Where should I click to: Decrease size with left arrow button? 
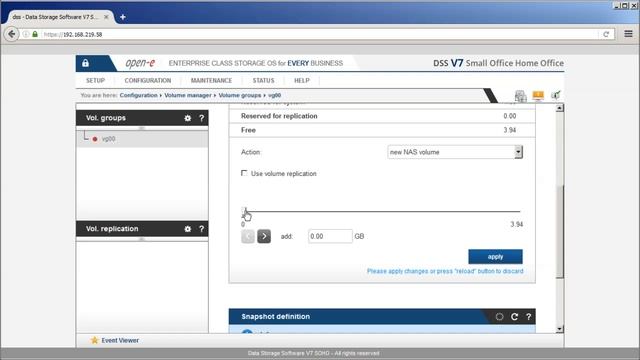point(248,236)
